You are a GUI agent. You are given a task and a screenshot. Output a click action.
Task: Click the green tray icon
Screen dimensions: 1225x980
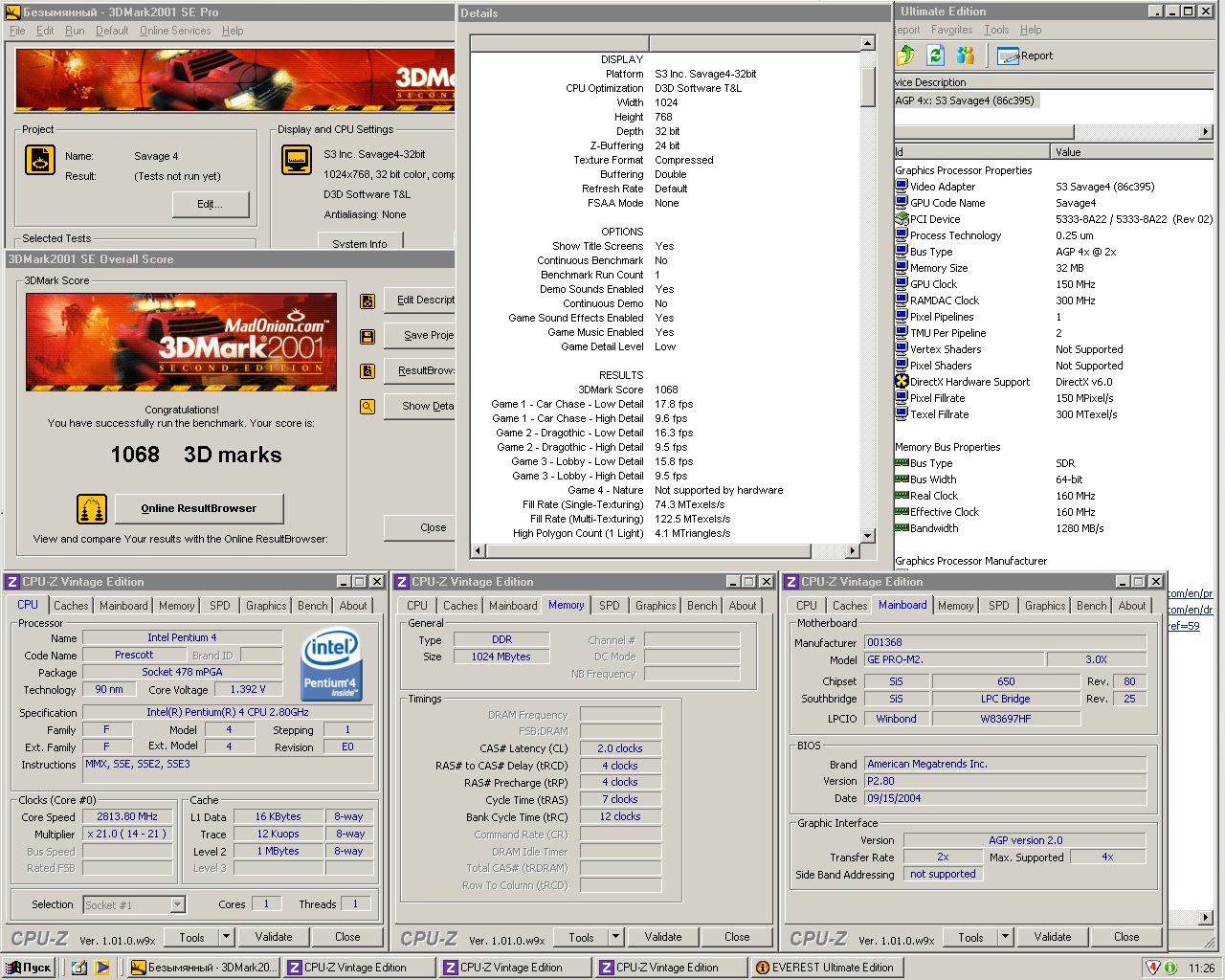tap(1170, 968)
